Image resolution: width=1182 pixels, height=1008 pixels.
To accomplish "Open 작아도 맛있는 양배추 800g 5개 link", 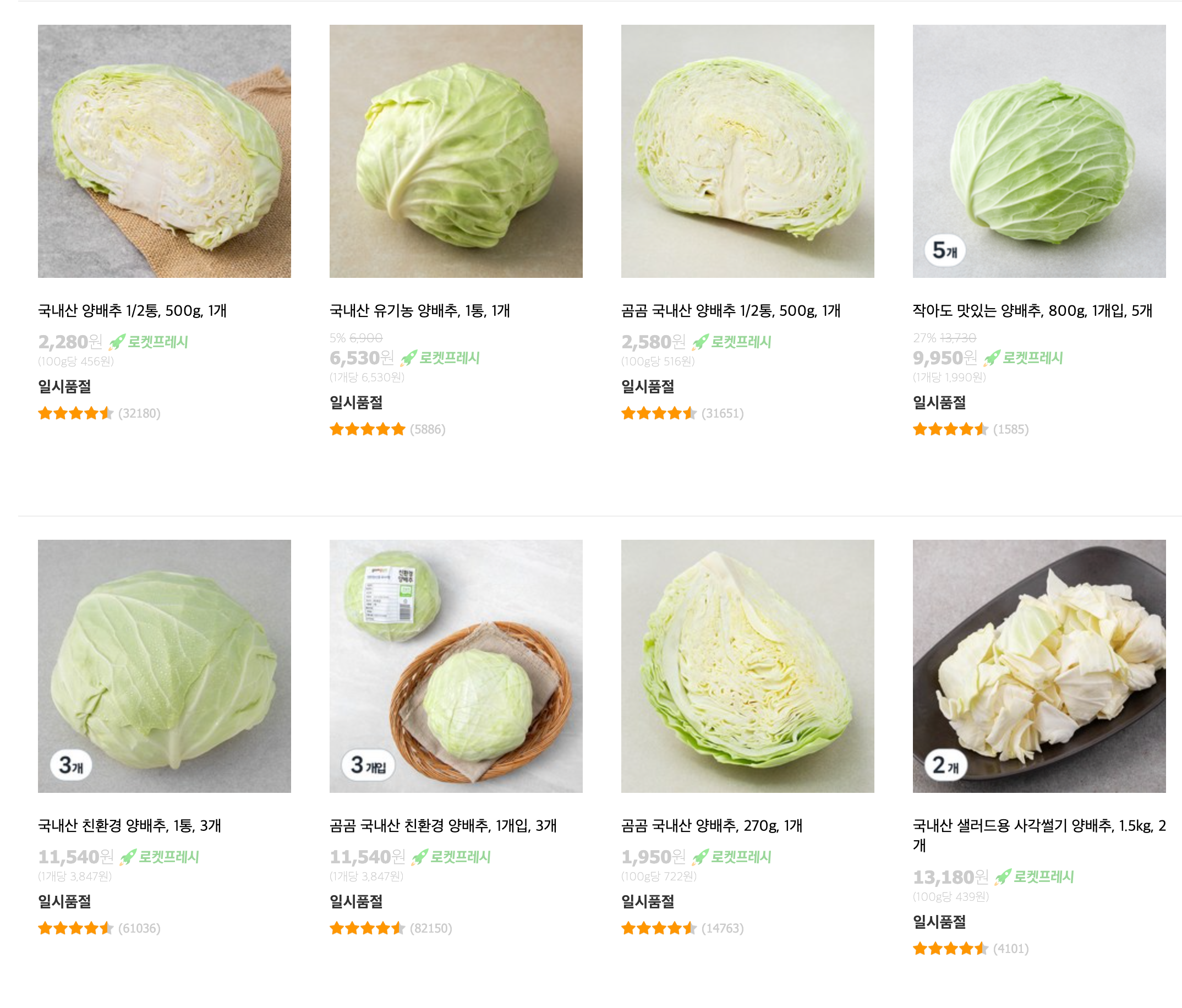I will (x=1032, y=310).
